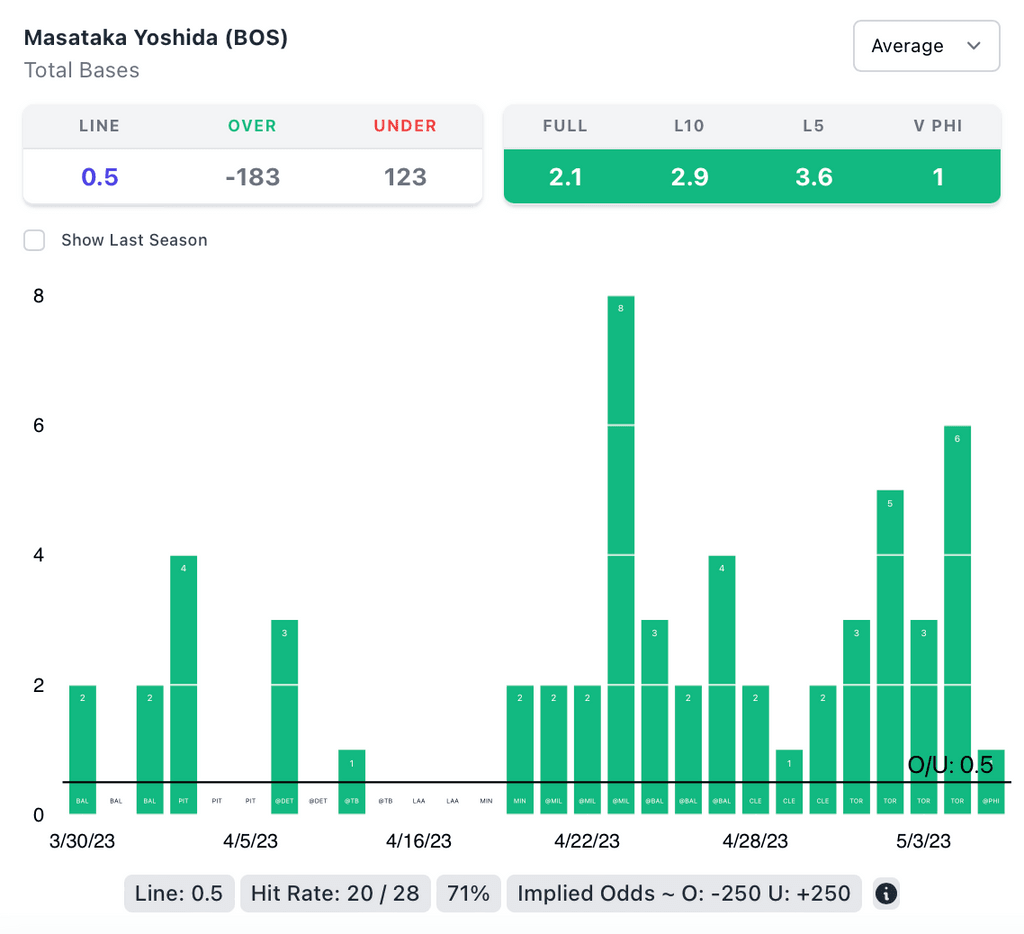Viewport: 1024px width, 934px height.
Task: Click the PIT bar showing 4 bases
Action: point(184,680)
